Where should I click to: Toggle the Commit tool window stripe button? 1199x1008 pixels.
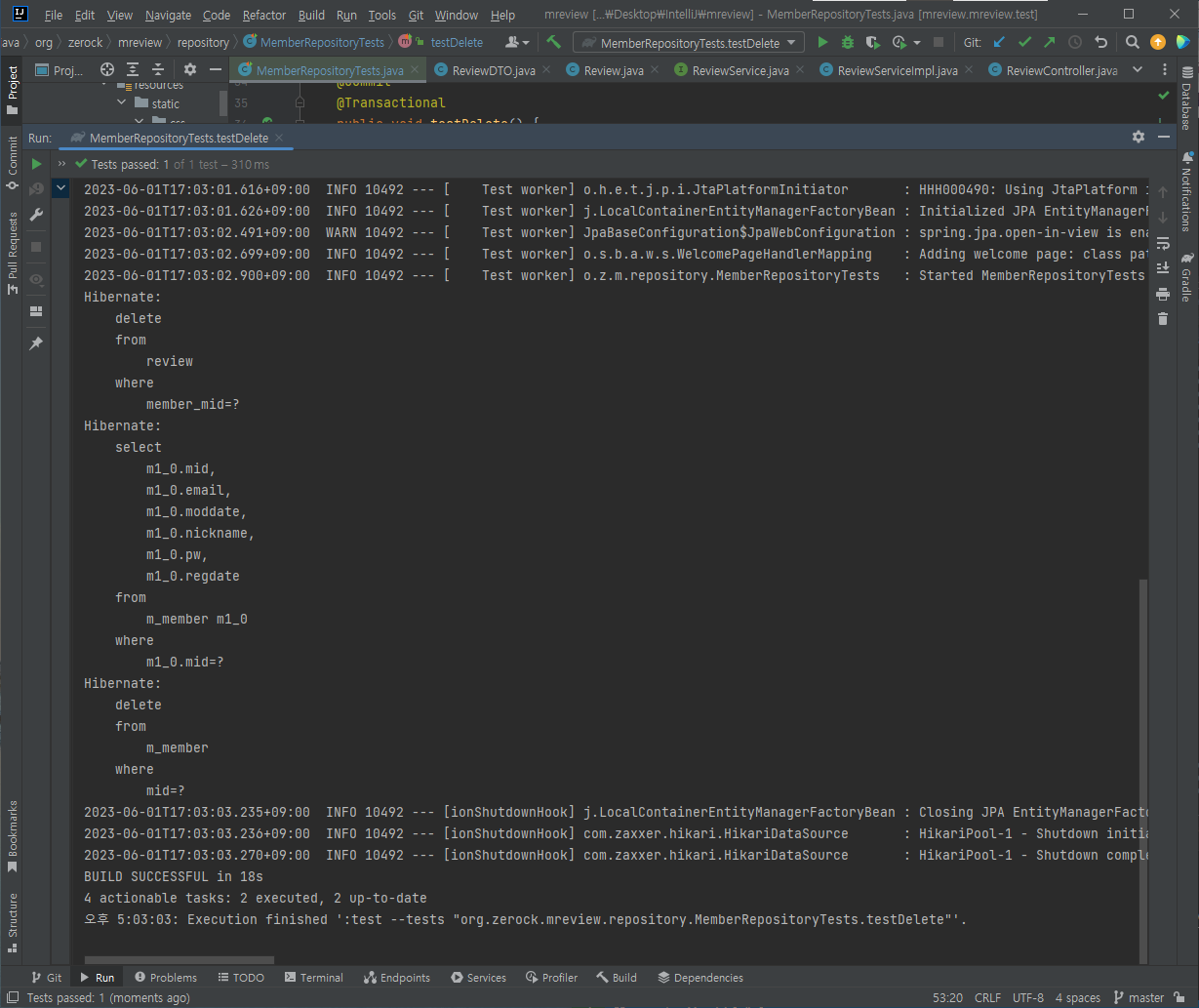click(13, 163)
